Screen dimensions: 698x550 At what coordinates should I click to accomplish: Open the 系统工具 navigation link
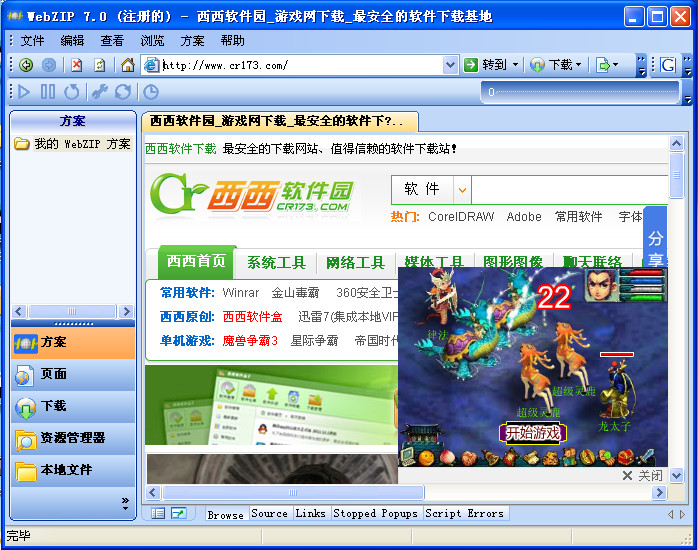pos(276,263)
